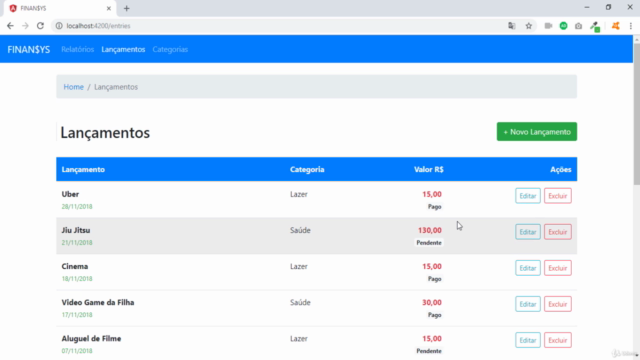Delete the Uber entry

558,196
